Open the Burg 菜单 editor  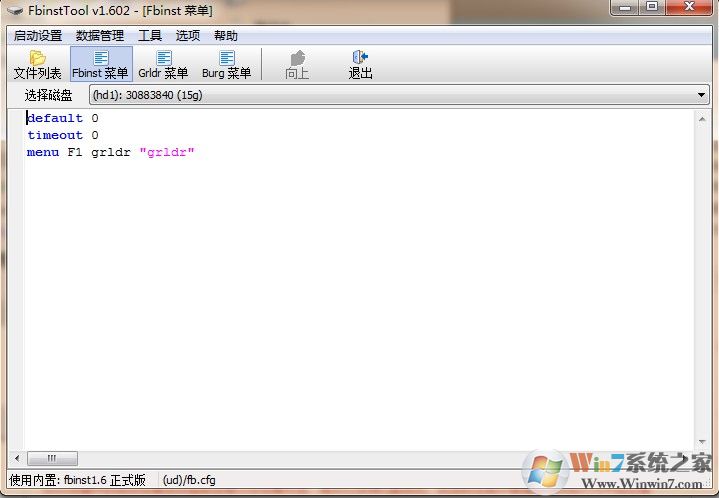(x=227, y=64)
